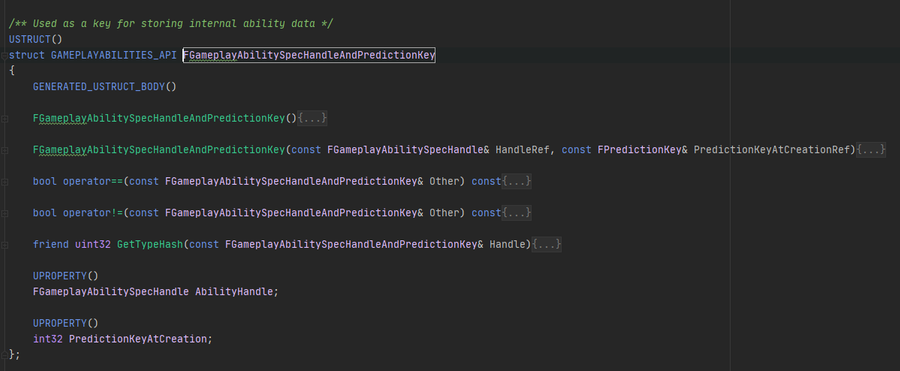Click the uint32 return type
This screenshot has height=371, width=900.
[92, 245]
